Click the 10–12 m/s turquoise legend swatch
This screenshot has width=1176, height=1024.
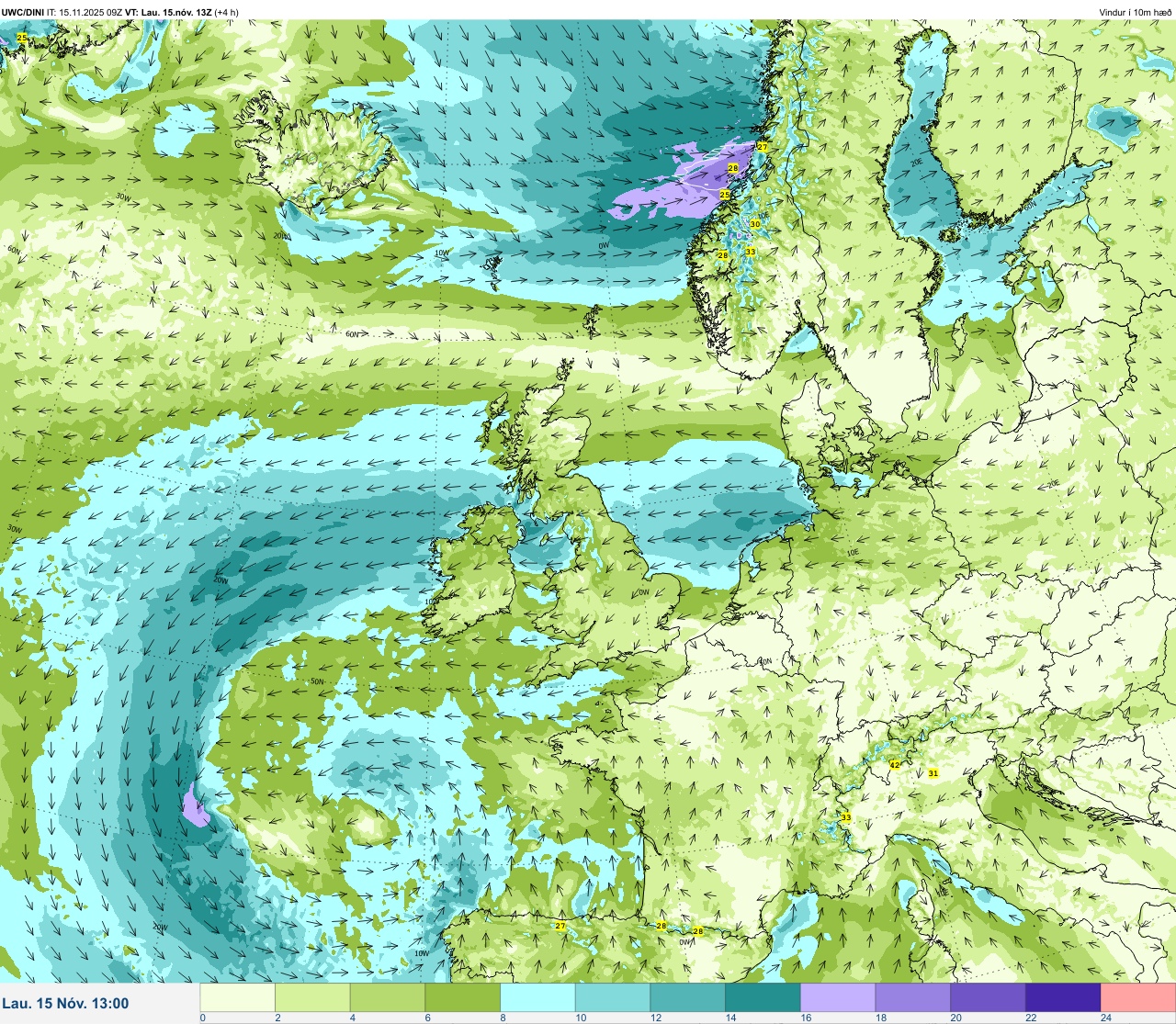coord(613,997)
